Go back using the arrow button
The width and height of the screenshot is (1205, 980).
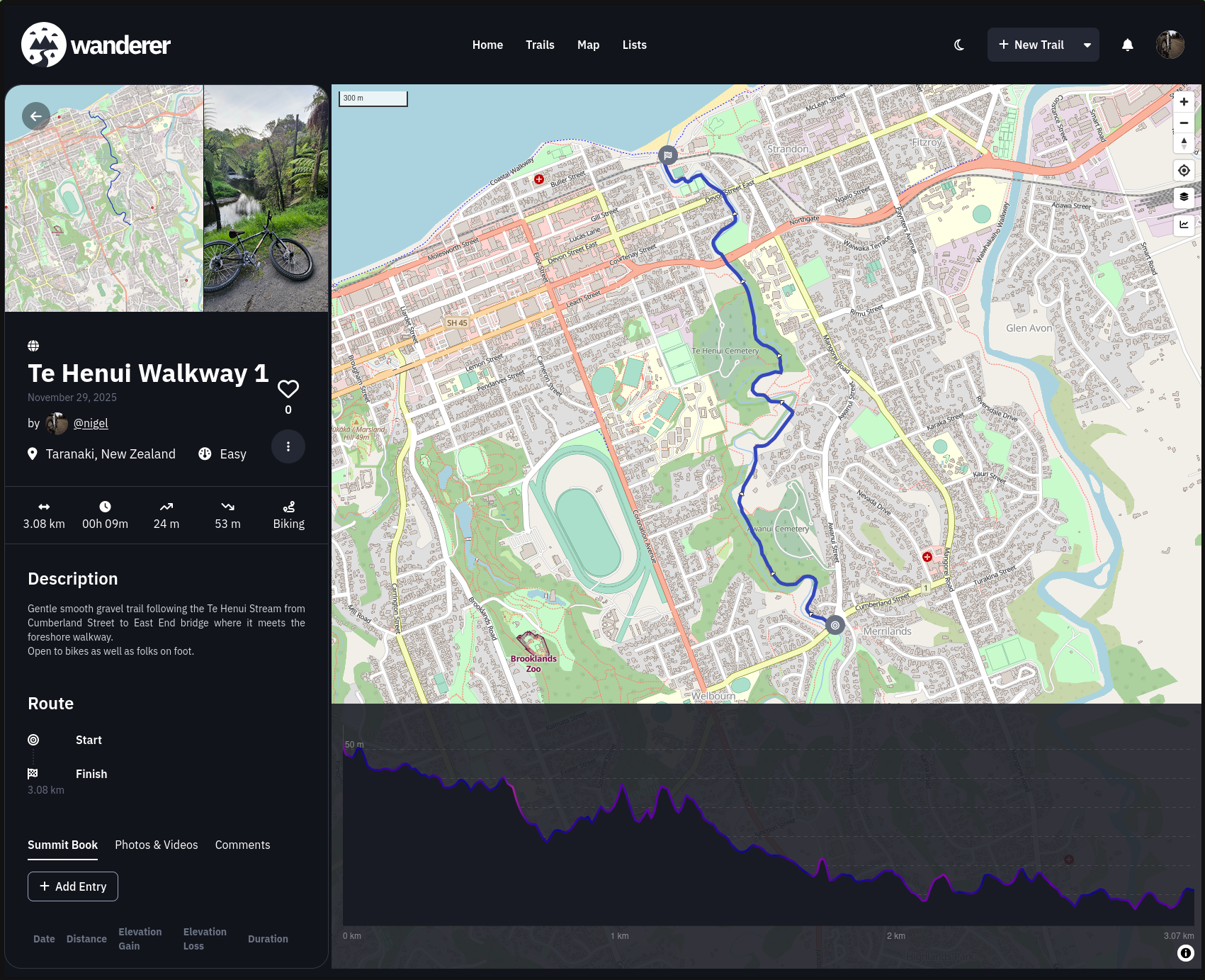35,116
